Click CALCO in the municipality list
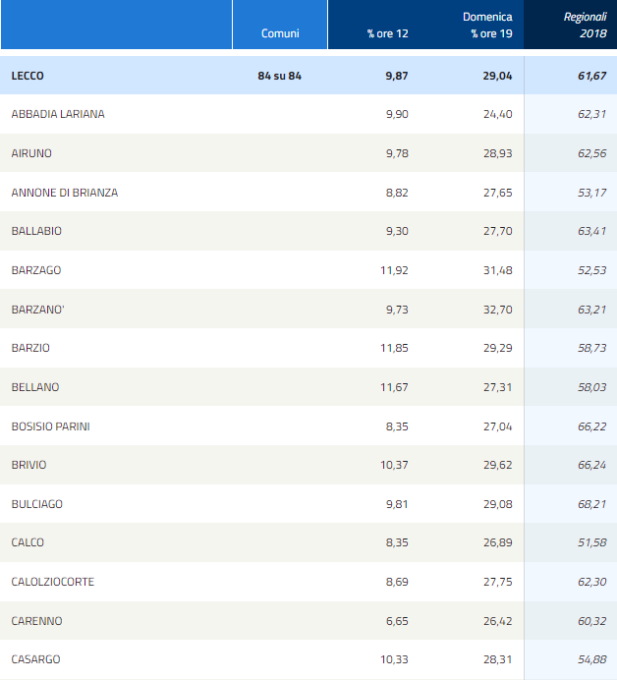617x680 pixels. 28,543
